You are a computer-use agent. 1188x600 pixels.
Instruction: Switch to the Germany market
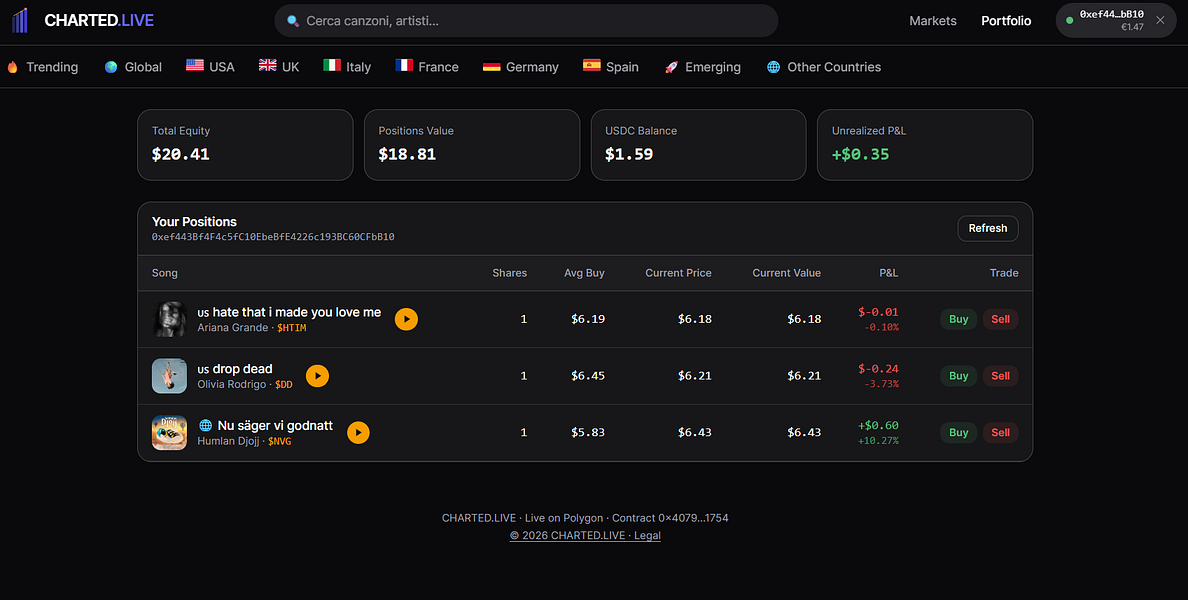(x=521, y=67)
